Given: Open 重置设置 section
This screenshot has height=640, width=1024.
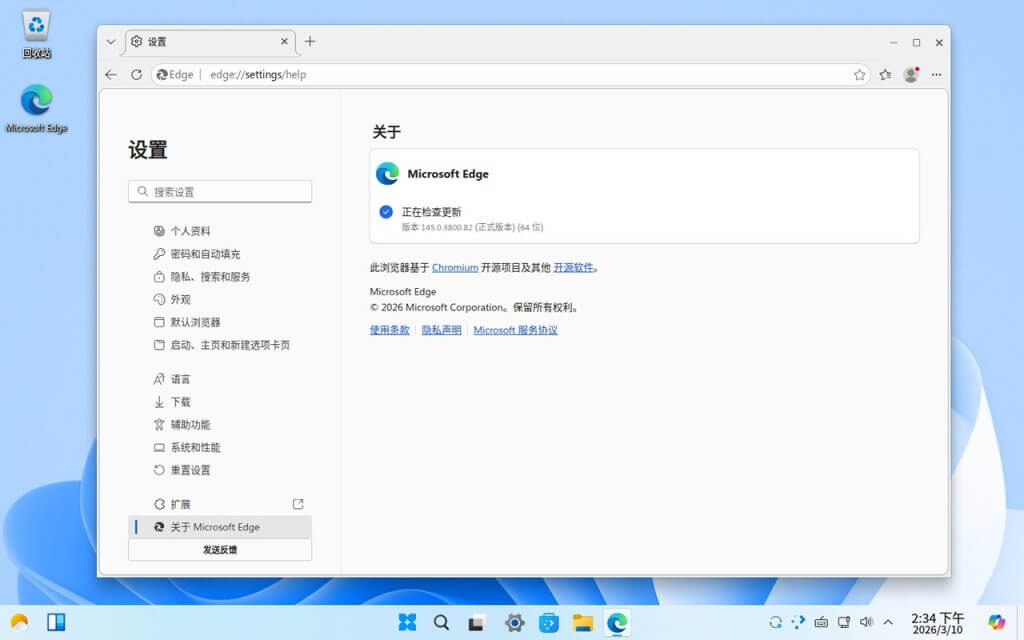Looking at the screenshot, I should (x=220, y=470).
